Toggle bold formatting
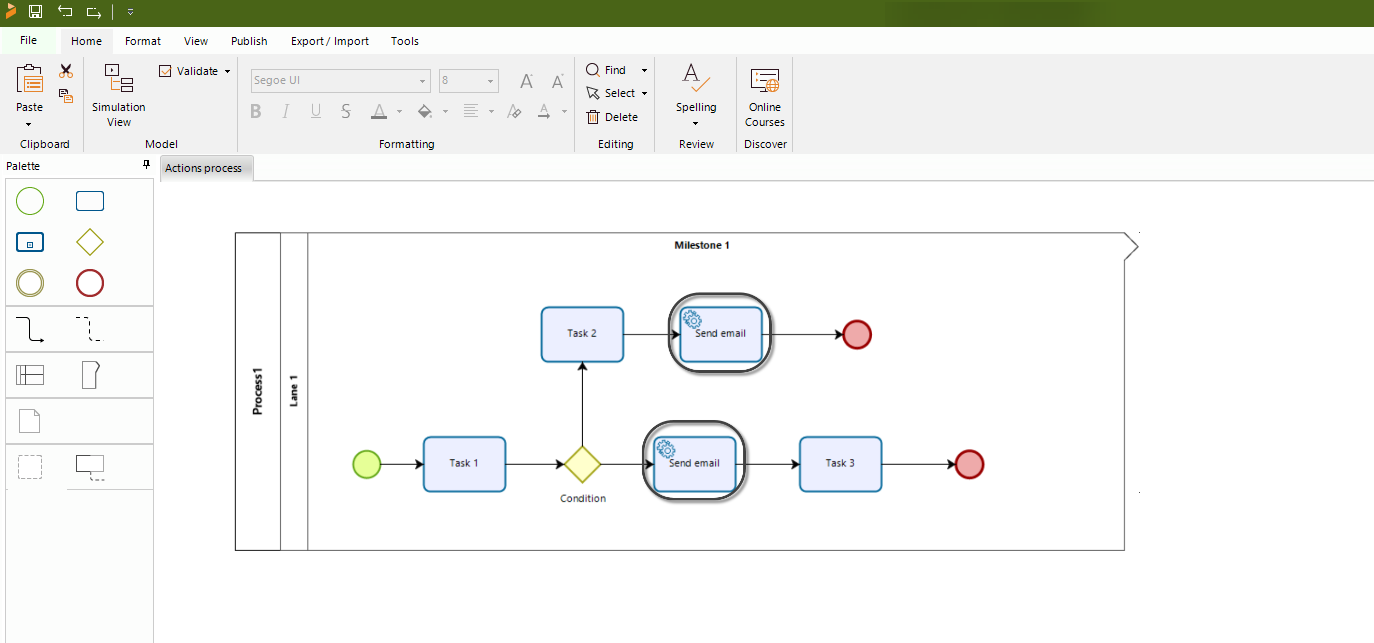The image size is (1374, 643). coord(256,111)
